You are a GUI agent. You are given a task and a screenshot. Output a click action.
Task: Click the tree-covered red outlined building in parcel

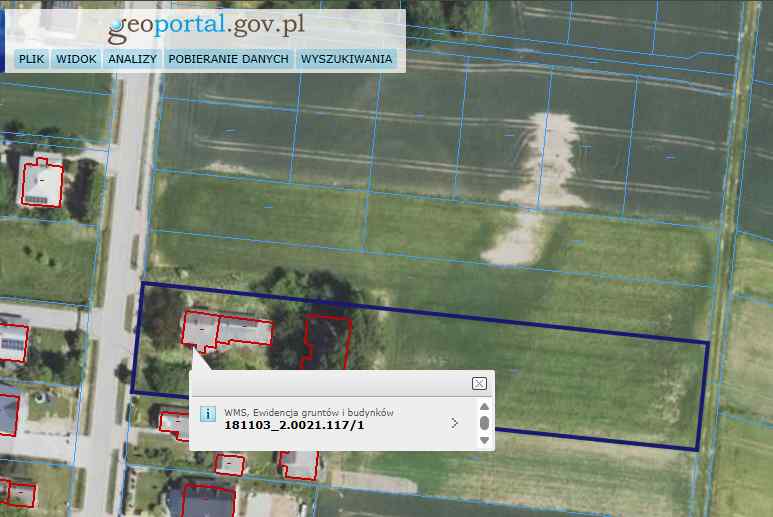tap(326, 342)
